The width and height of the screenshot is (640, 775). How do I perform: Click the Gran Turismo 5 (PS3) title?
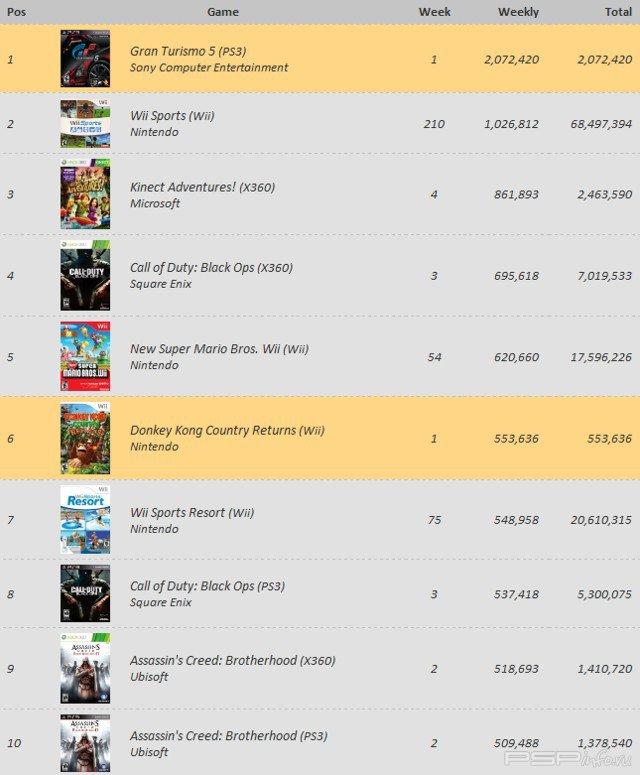click(x=188, y=51)
